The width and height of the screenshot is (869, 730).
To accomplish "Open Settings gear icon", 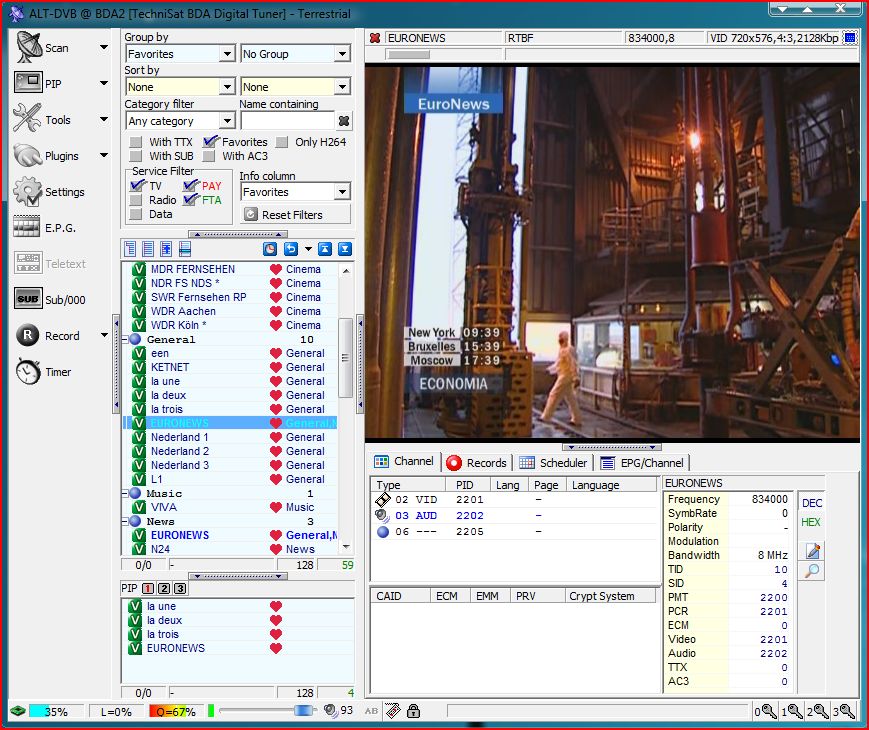I will tap(28, 191).
